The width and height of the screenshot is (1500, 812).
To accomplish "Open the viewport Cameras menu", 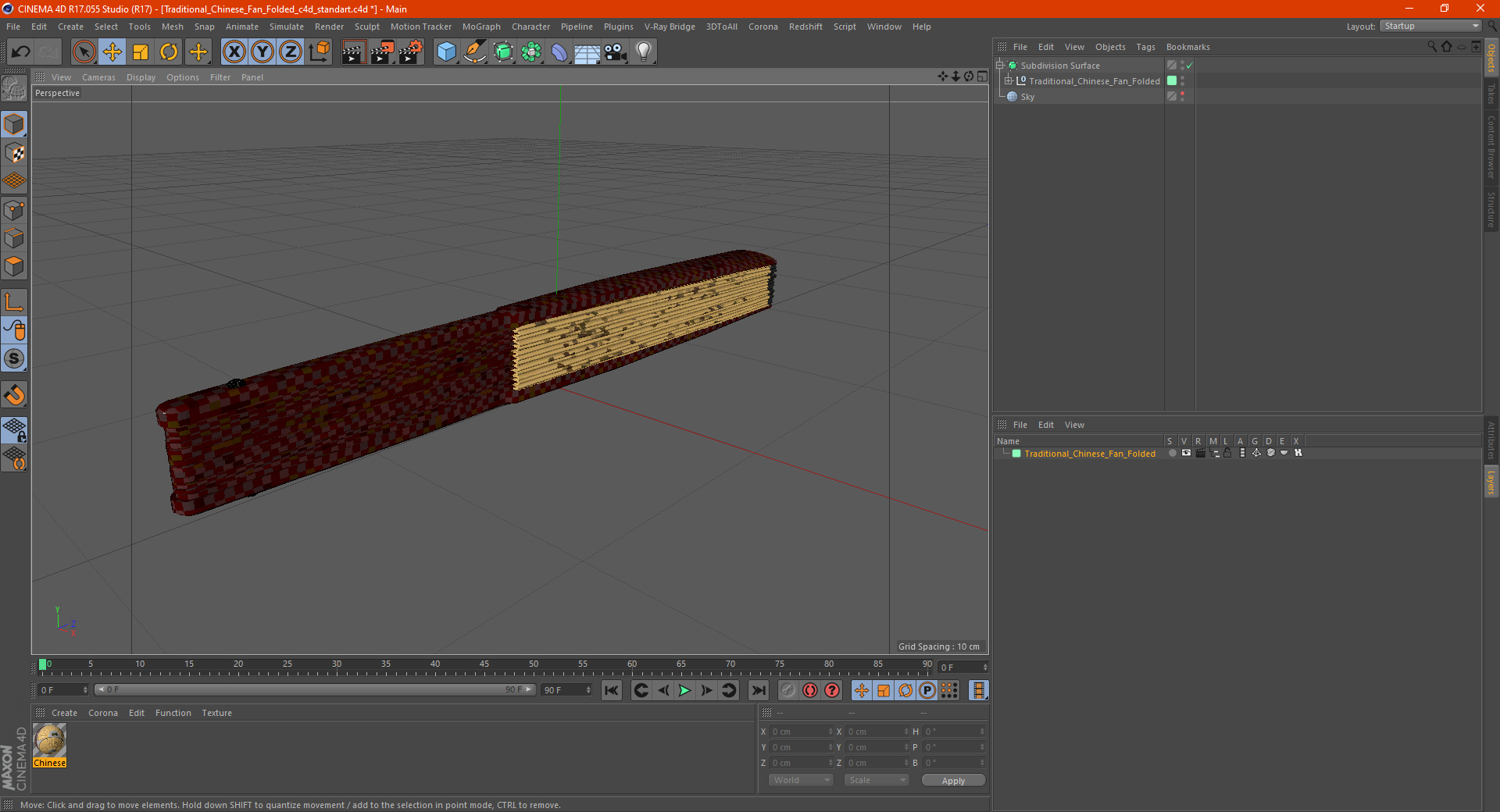I will pos(98,77).
